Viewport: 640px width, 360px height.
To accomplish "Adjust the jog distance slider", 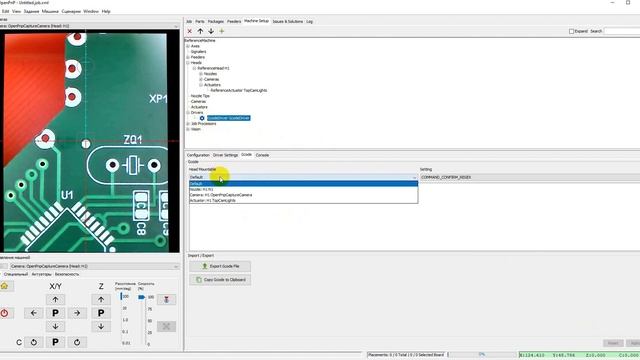I will tap(121, 296).
